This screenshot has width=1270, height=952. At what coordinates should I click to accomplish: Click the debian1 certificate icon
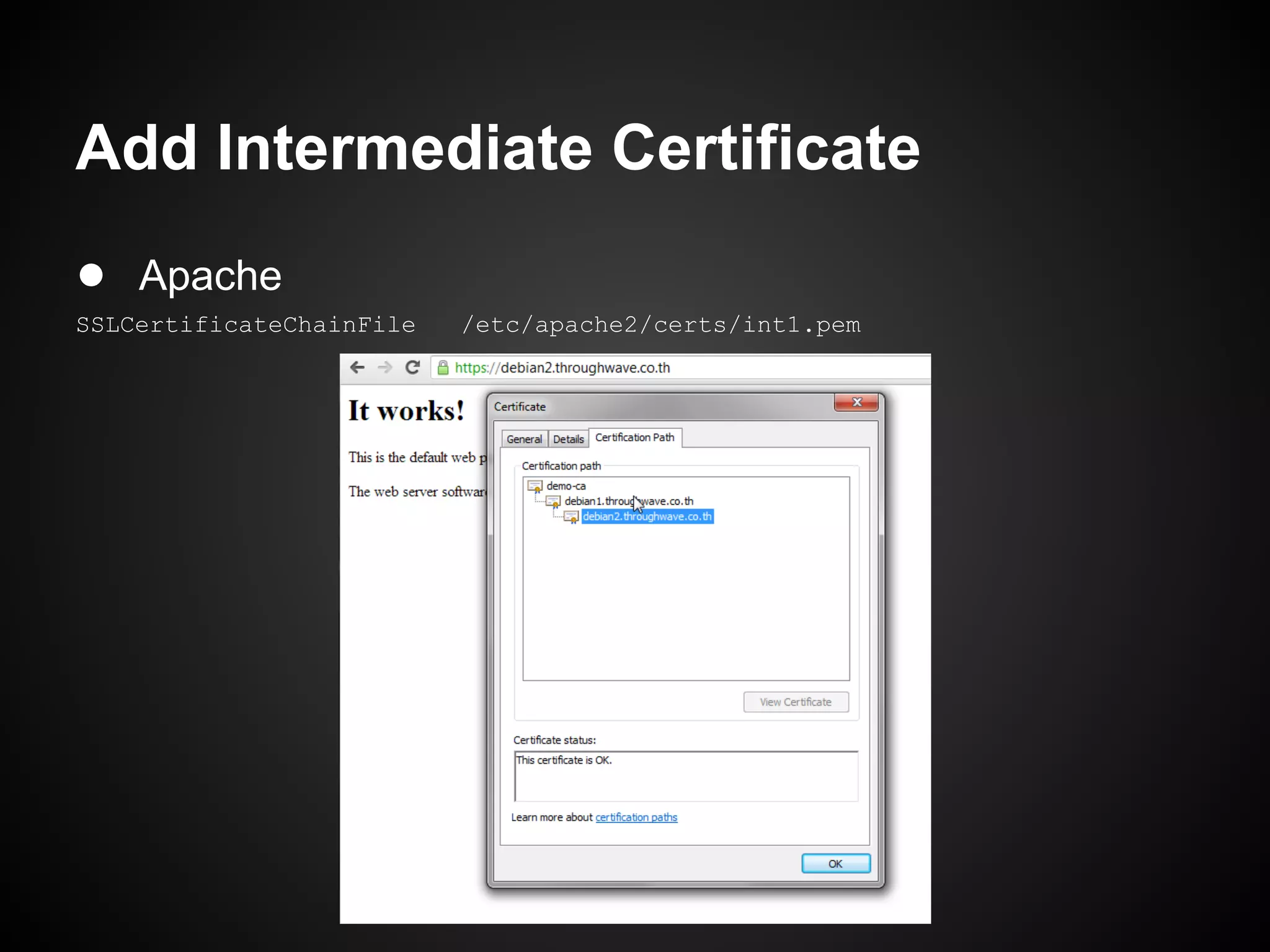[553, 501]
